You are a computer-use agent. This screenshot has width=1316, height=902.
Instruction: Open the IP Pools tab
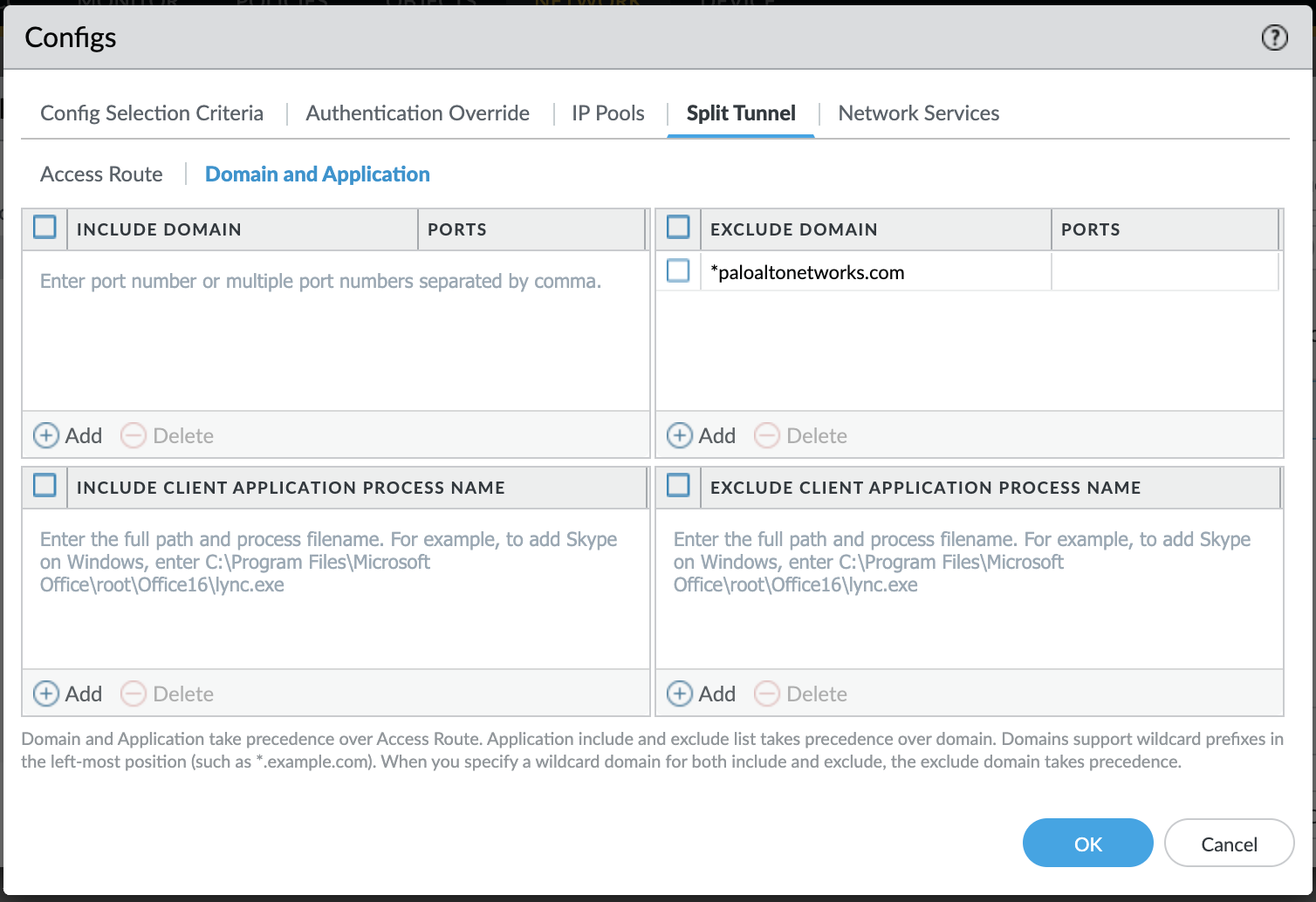point(607,113)
